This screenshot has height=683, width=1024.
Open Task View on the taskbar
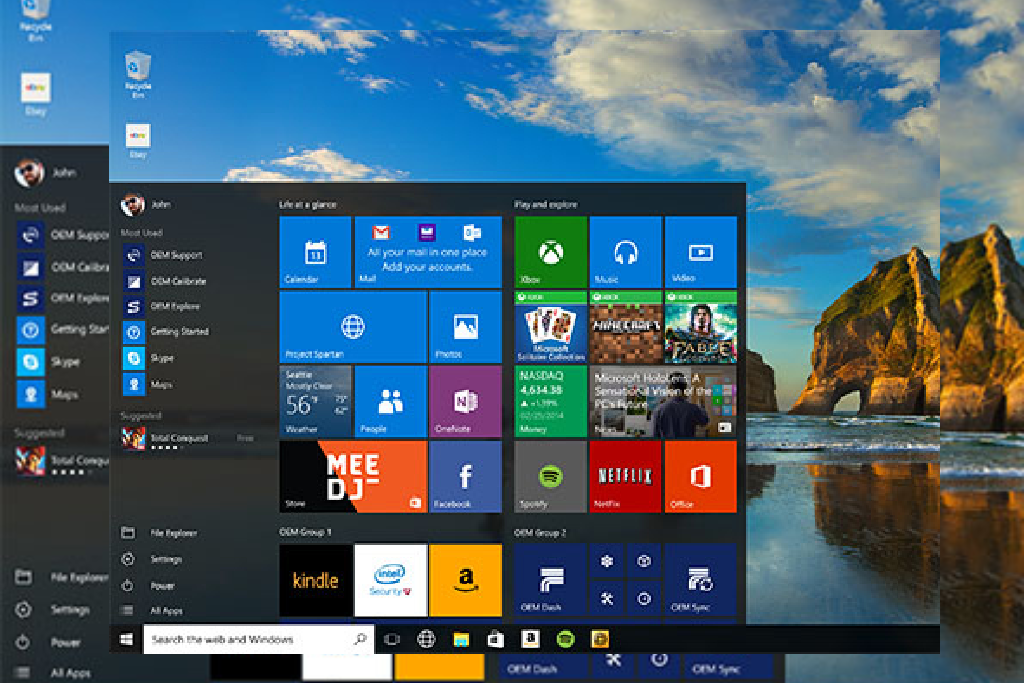[x=392, y=639]
